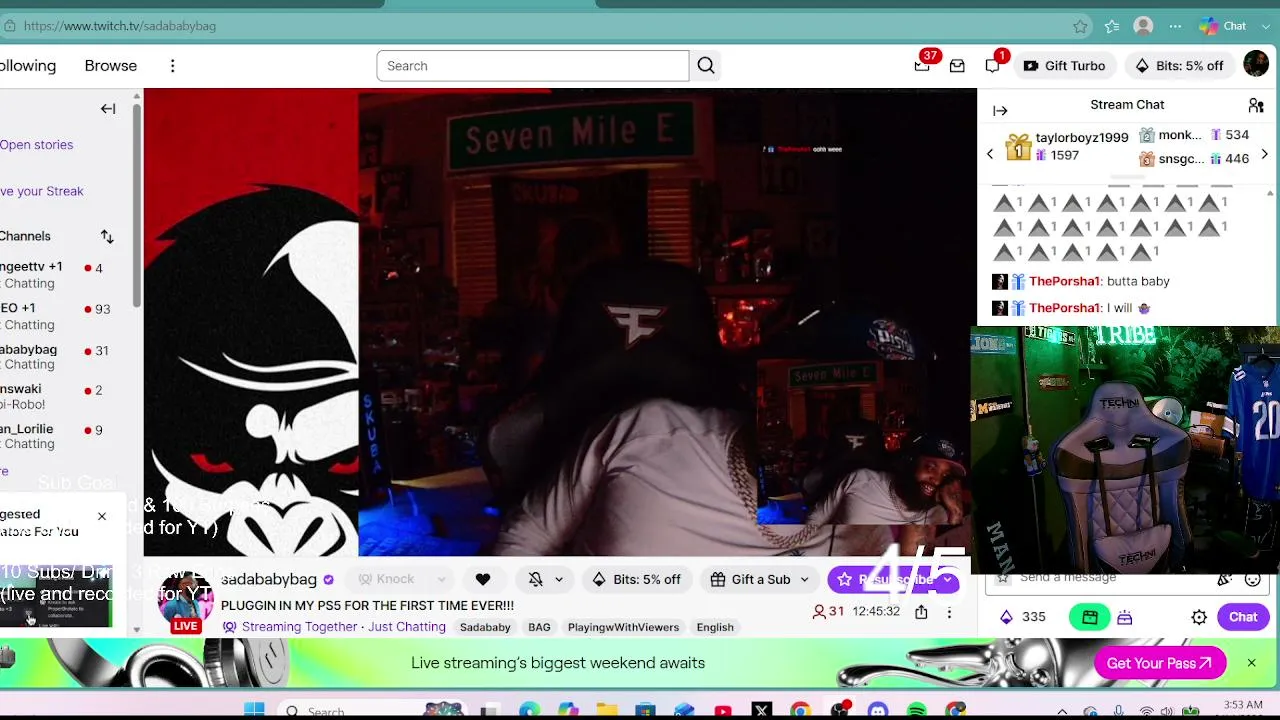This screenshot has height=720, width=1280.
Task: Open the English language tag
Action: 715,627
